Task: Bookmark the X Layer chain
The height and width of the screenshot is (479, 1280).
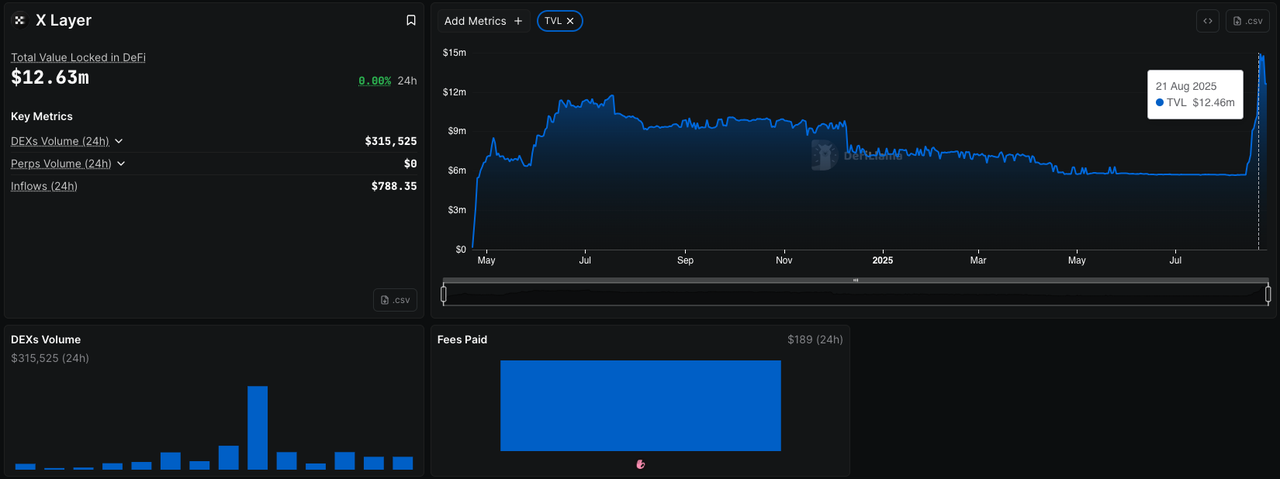Action: tap(411, 20)
